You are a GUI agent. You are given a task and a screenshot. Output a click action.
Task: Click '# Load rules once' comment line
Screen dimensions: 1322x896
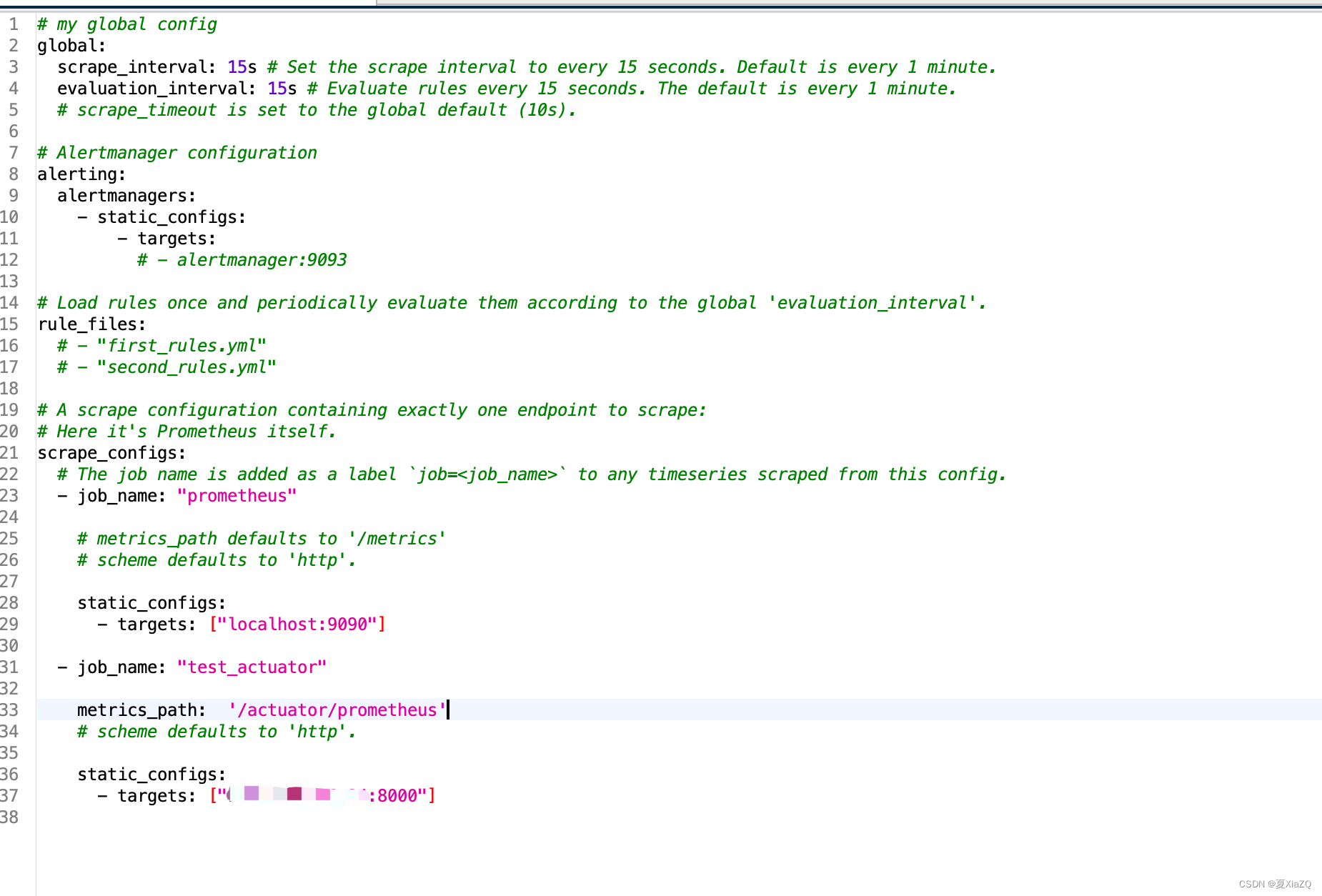pos(512,303)
